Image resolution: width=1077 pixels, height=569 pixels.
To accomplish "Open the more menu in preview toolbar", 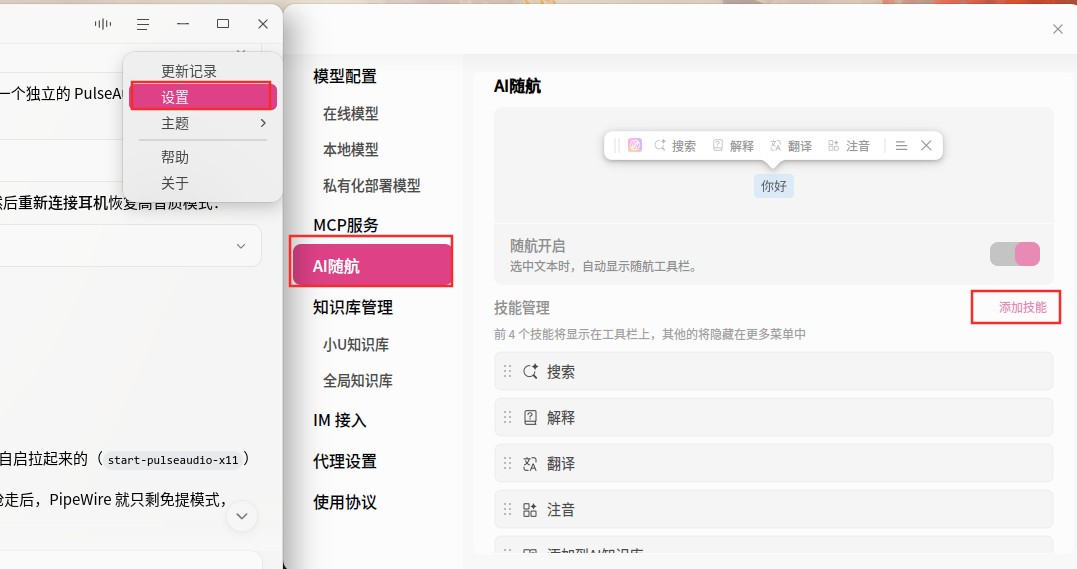I will coord(901,146).
